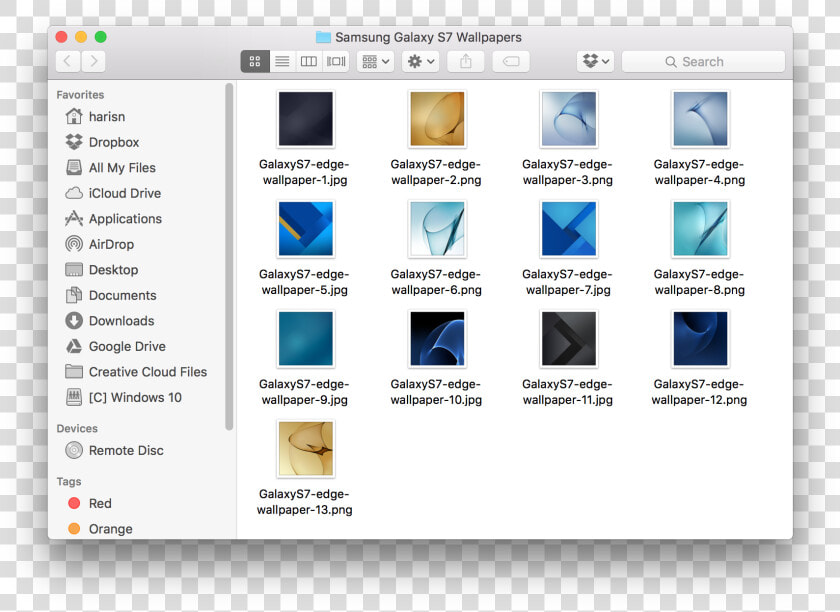840x612 pixels.
Task: Open Dropbox in the sidebar
Action: [x=102, y=142]
